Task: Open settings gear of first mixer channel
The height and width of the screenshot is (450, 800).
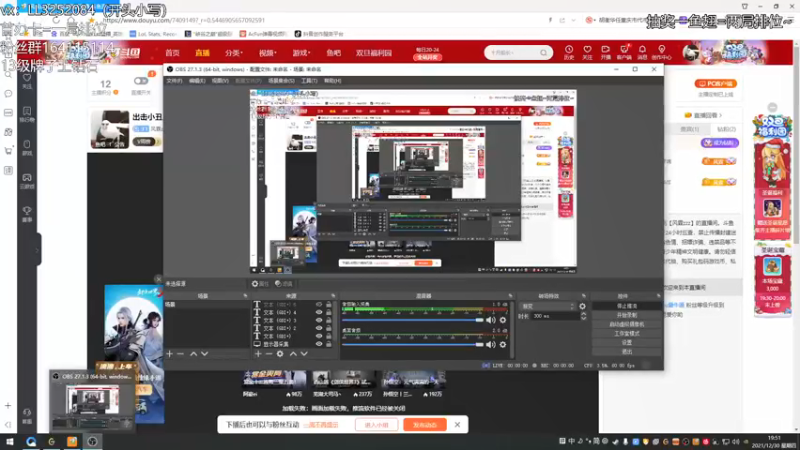Action: coord(503,320)
